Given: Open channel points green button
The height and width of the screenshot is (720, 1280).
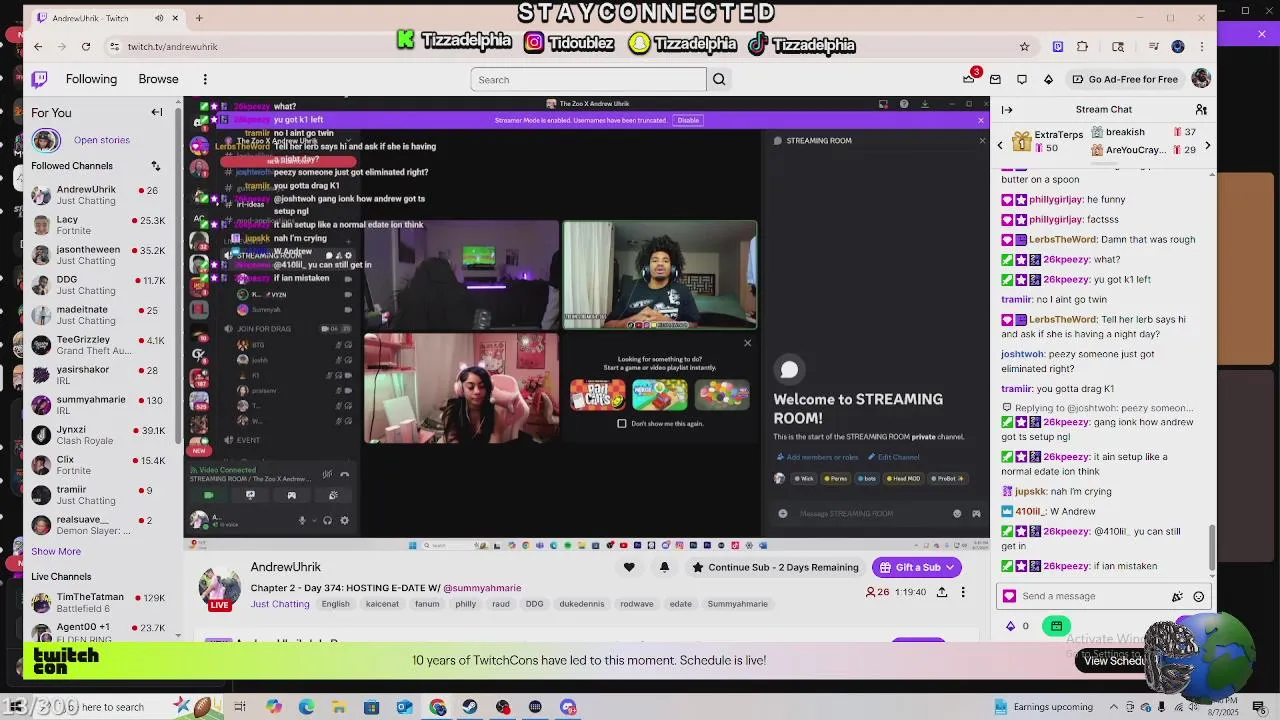Looking at the screenshot, I should [x=1056, y=626].
